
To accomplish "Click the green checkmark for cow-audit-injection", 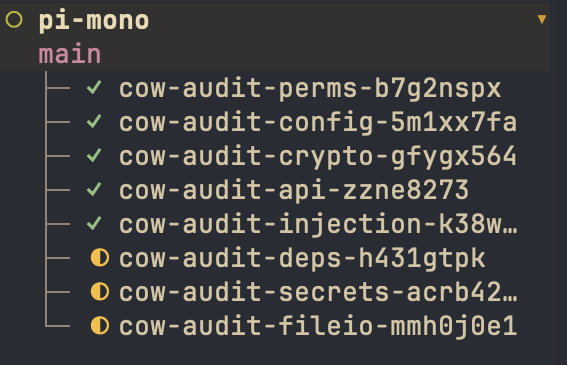I will 94,224.
